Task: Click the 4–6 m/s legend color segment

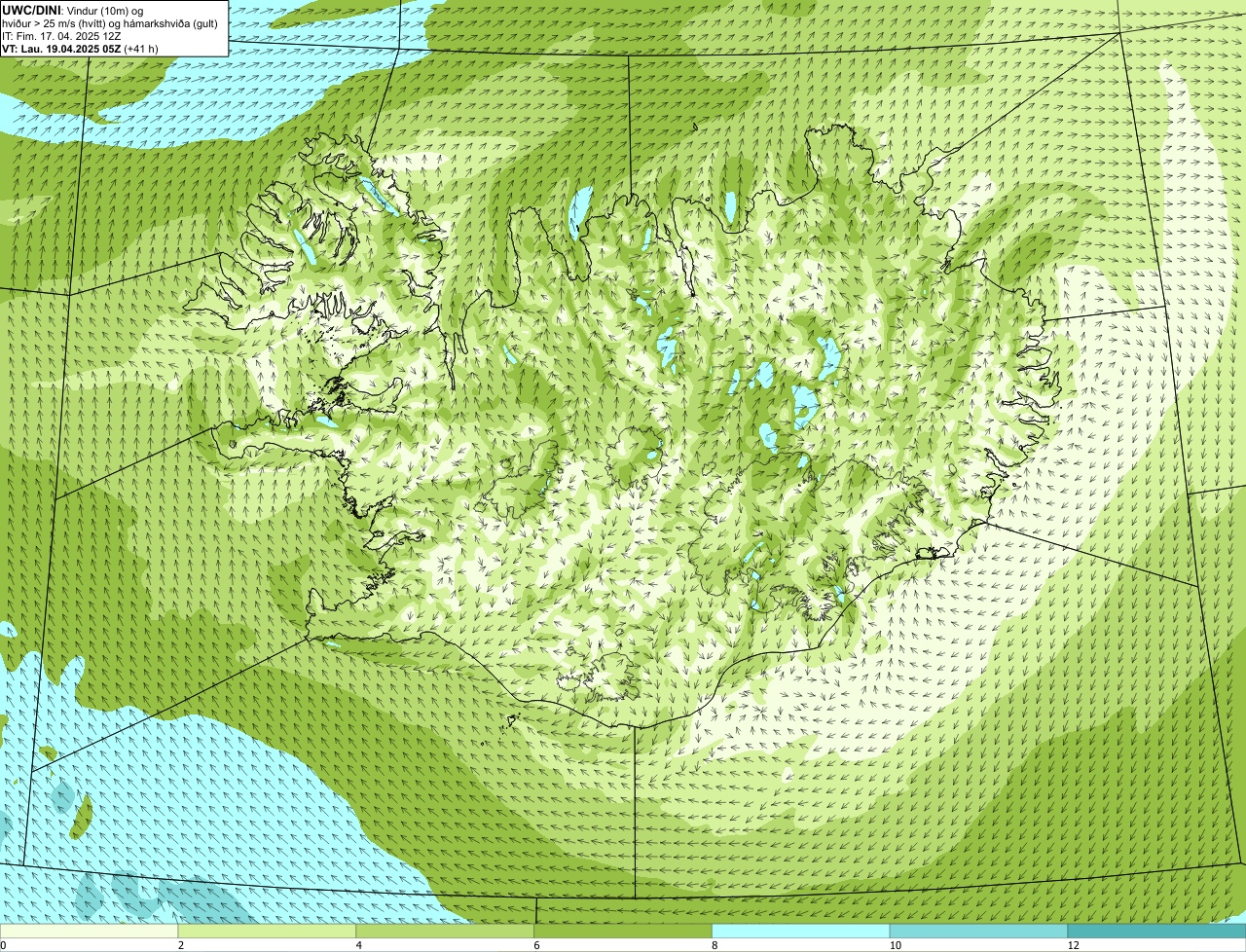Action: coord(446,932)
